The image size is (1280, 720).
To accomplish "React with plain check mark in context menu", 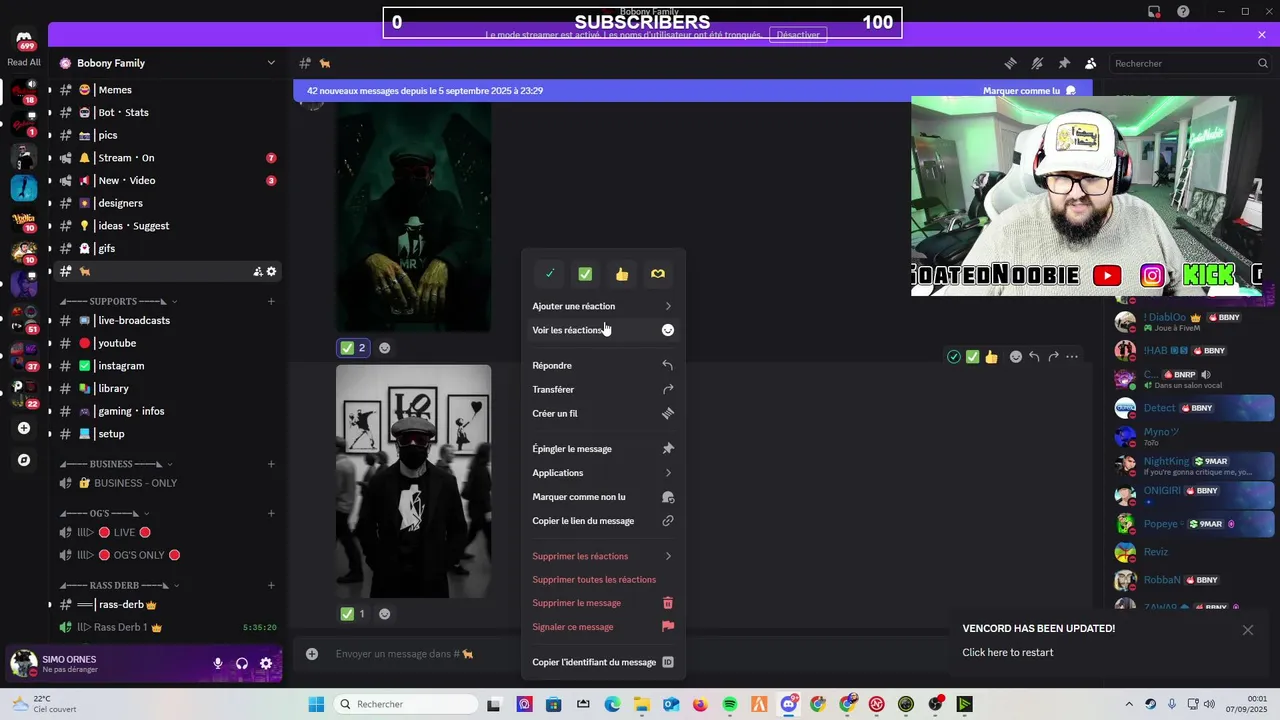I will pos(549,274).
